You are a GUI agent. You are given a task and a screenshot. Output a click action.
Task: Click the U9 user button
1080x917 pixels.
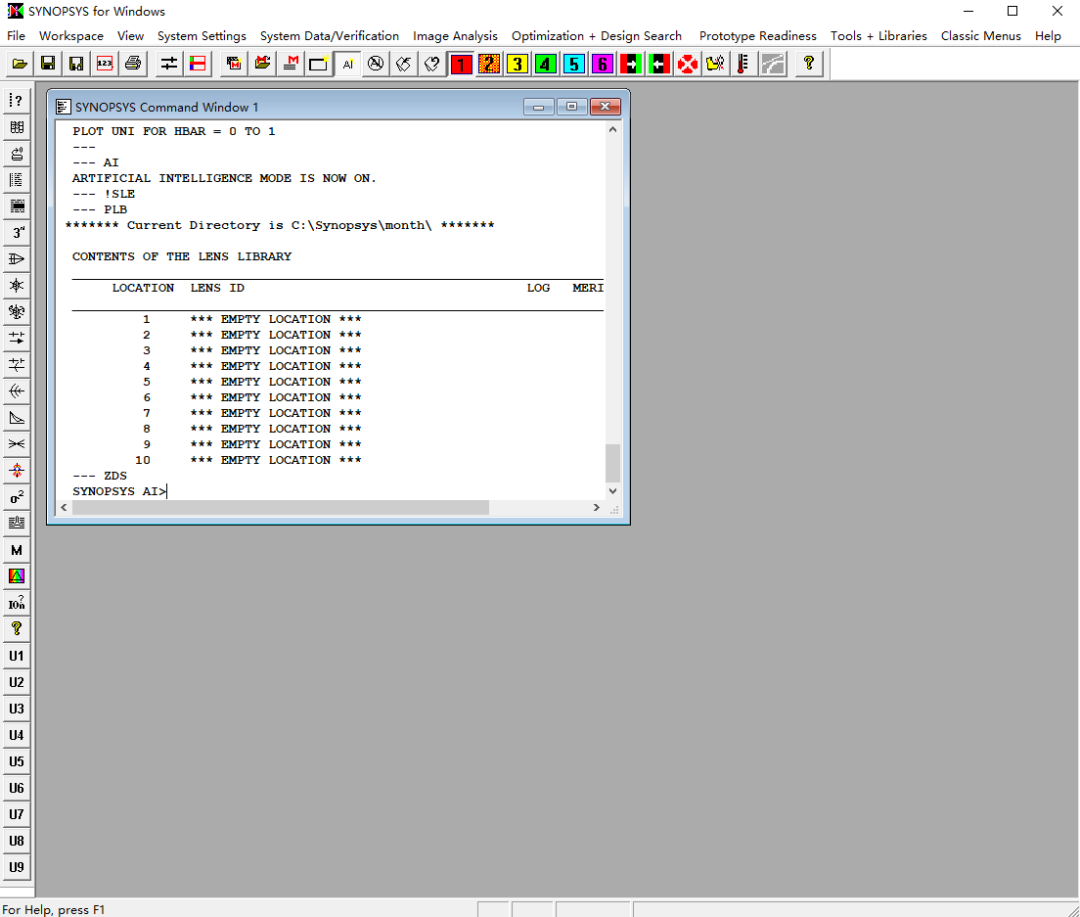[17, 867]
